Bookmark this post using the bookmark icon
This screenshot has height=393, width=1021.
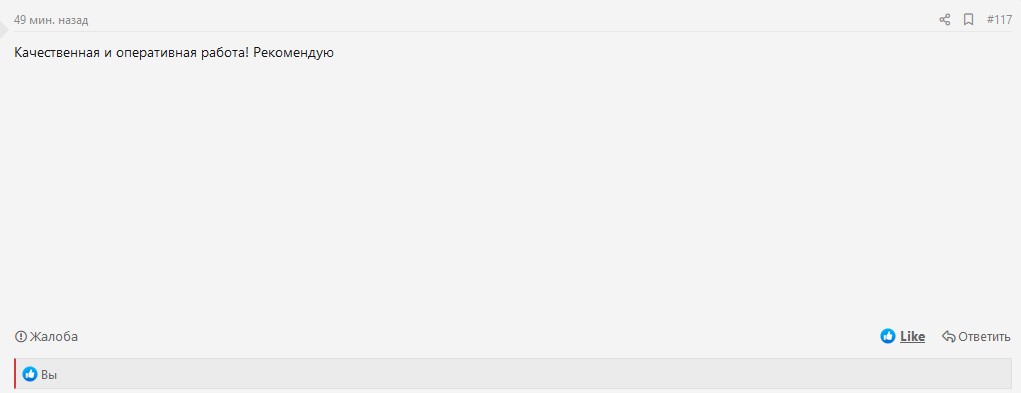pos(968,20)
